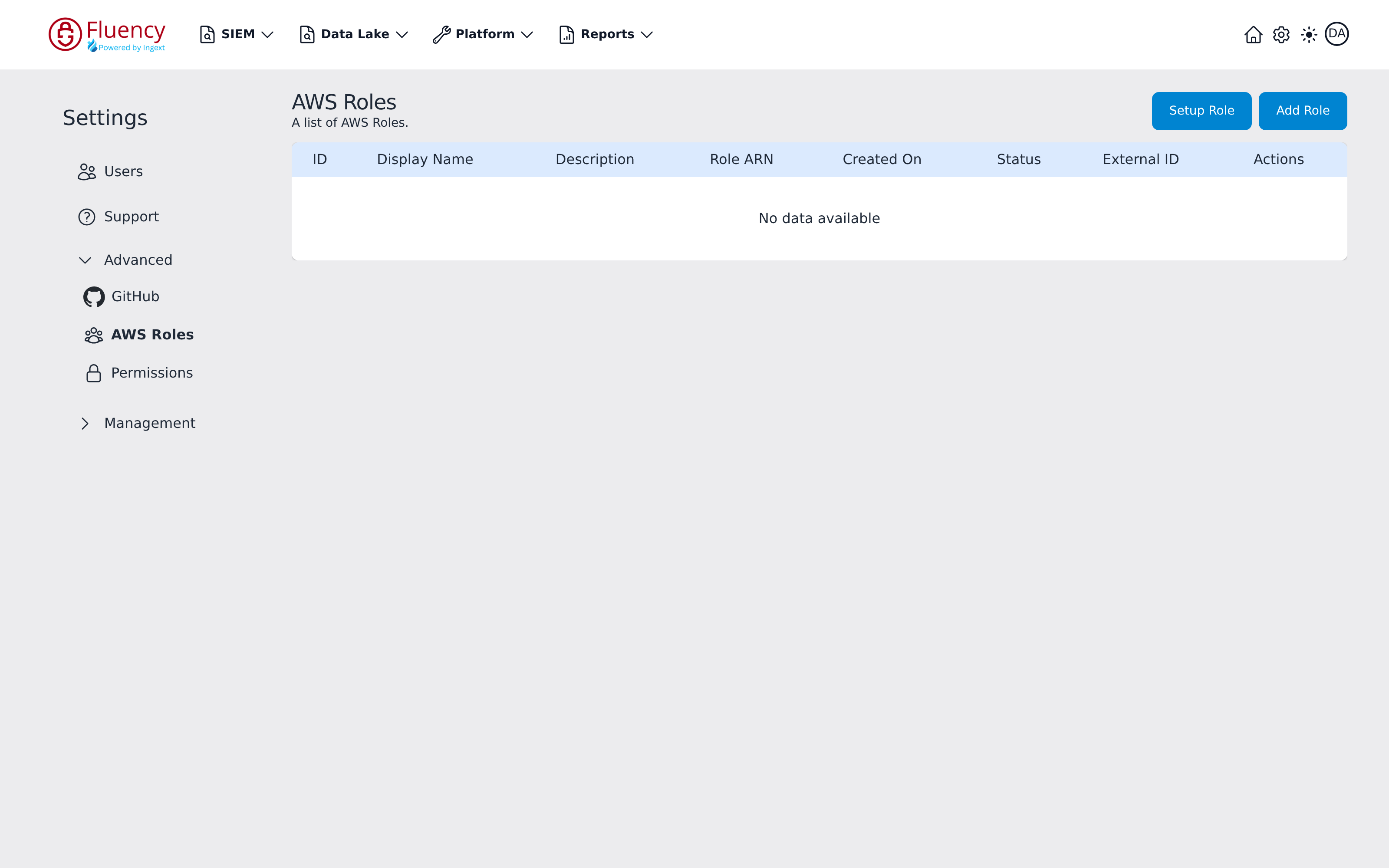
Task: Open the Platform menu
Action: [483, 34]
